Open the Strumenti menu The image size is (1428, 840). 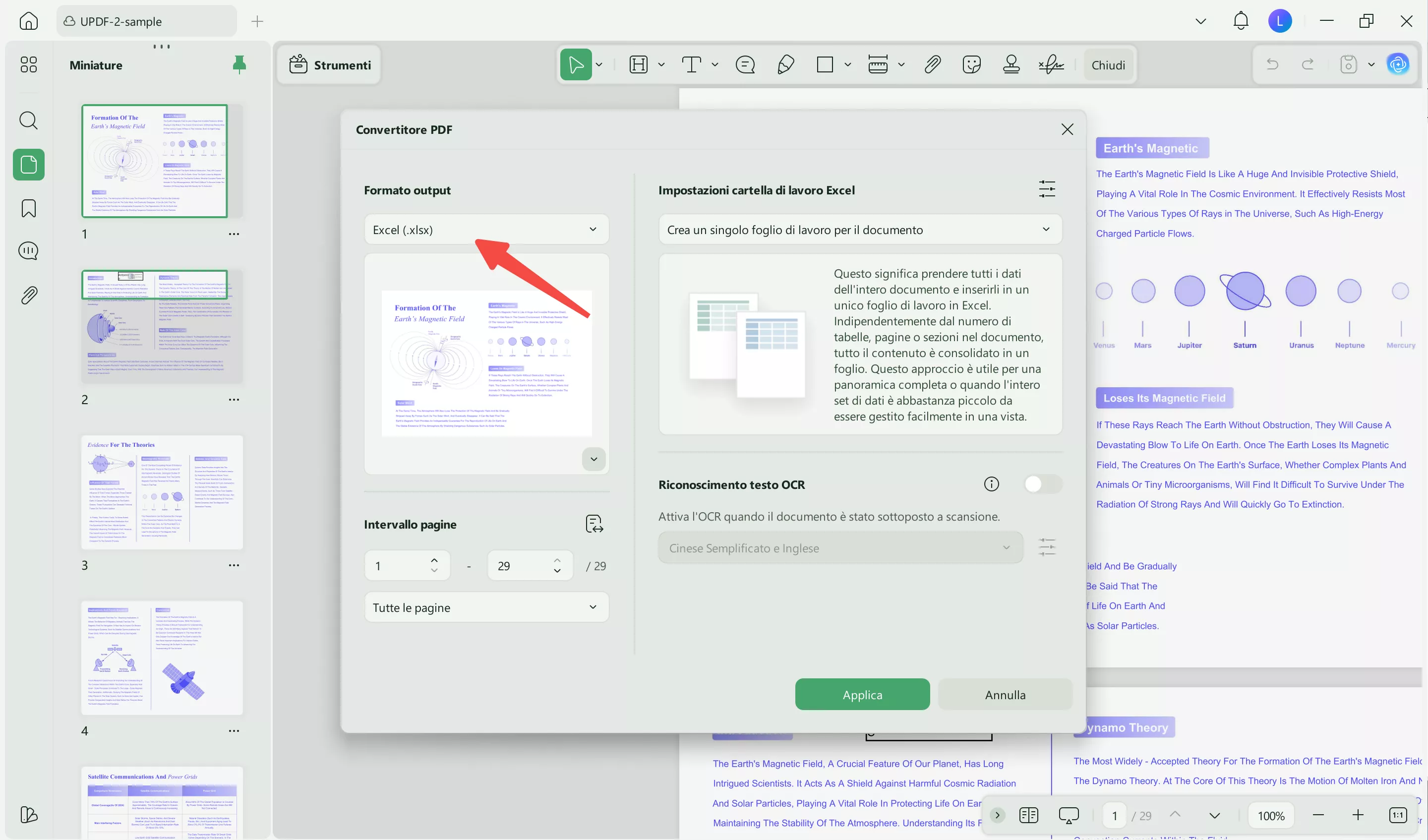pyautogui.click(x=330, y=64)
